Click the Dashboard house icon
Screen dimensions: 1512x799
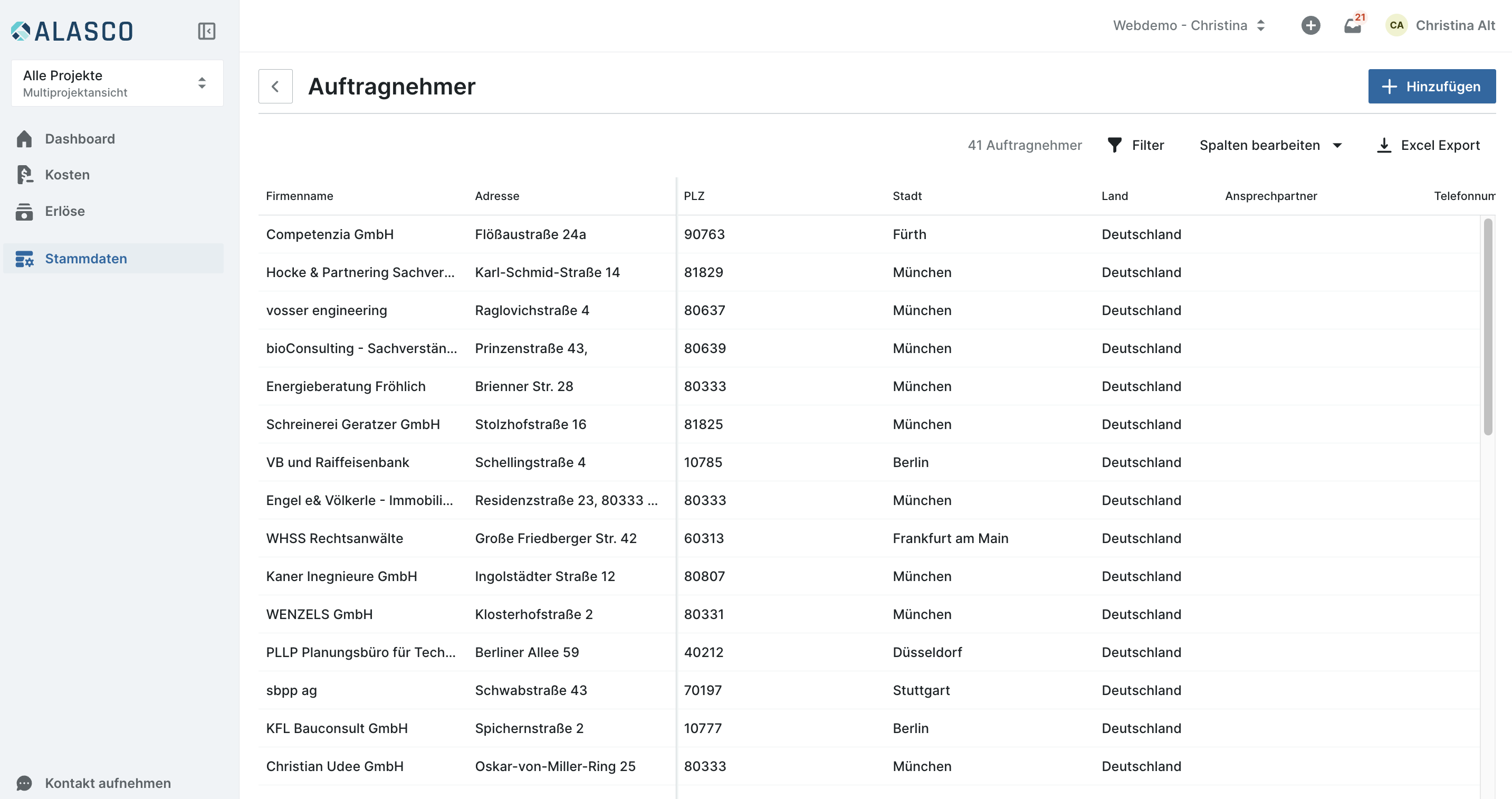coord(24,139)
